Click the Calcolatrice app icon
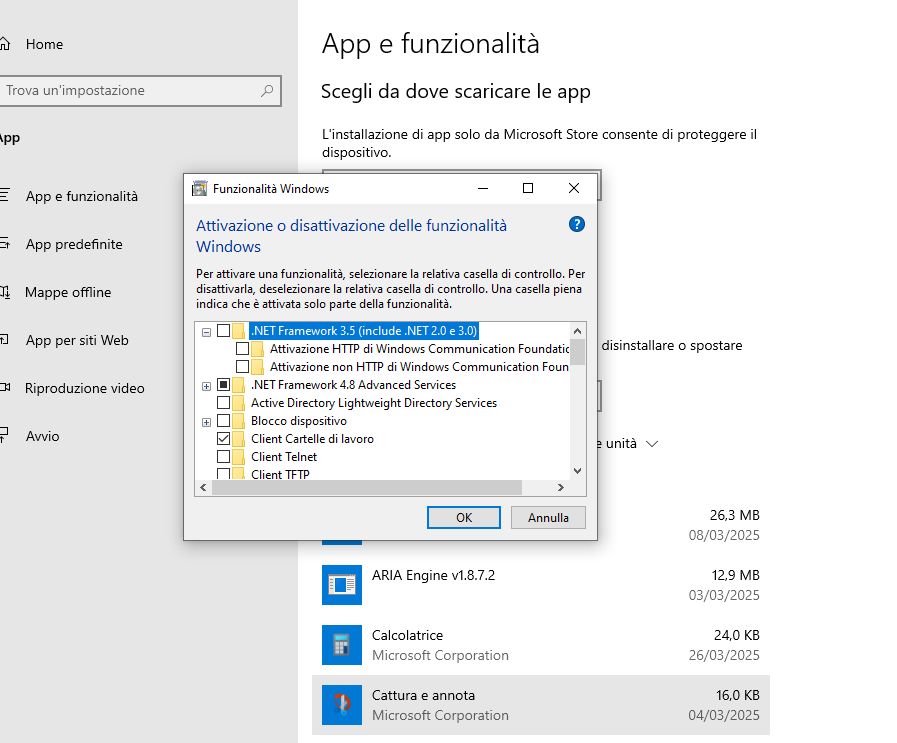The width and height of the screenshot is (897, 743). coord(342,645)
